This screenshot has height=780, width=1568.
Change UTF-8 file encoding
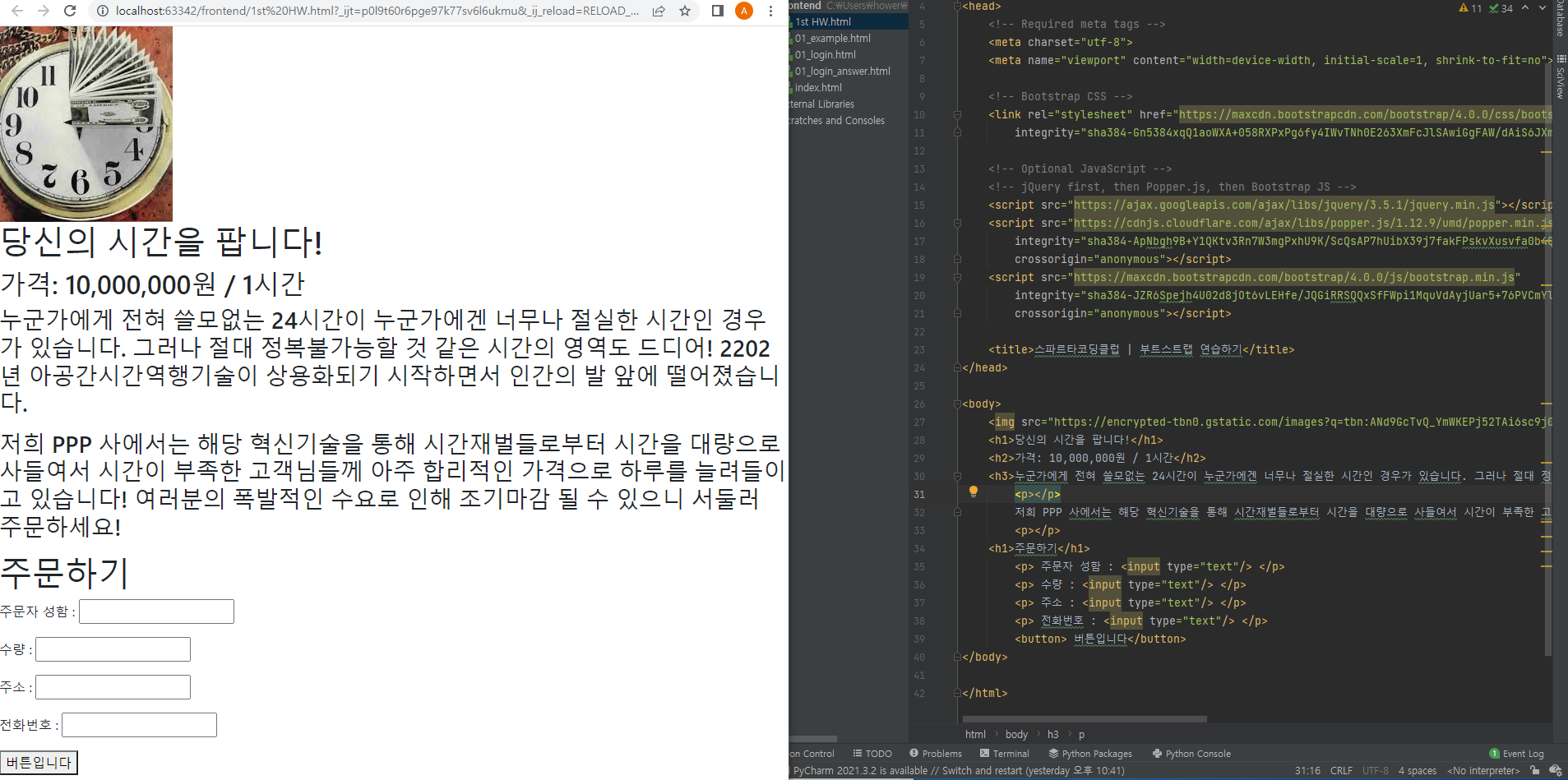[x=1376, y=771]
